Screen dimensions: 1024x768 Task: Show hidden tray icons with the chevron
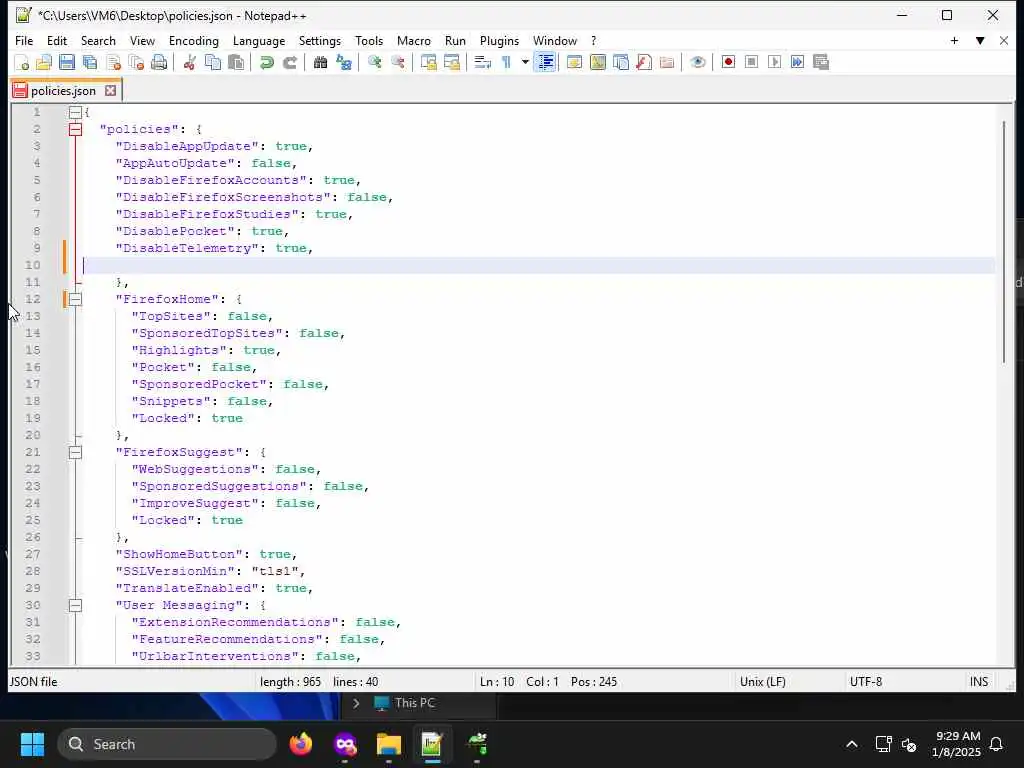coord(852,744)
